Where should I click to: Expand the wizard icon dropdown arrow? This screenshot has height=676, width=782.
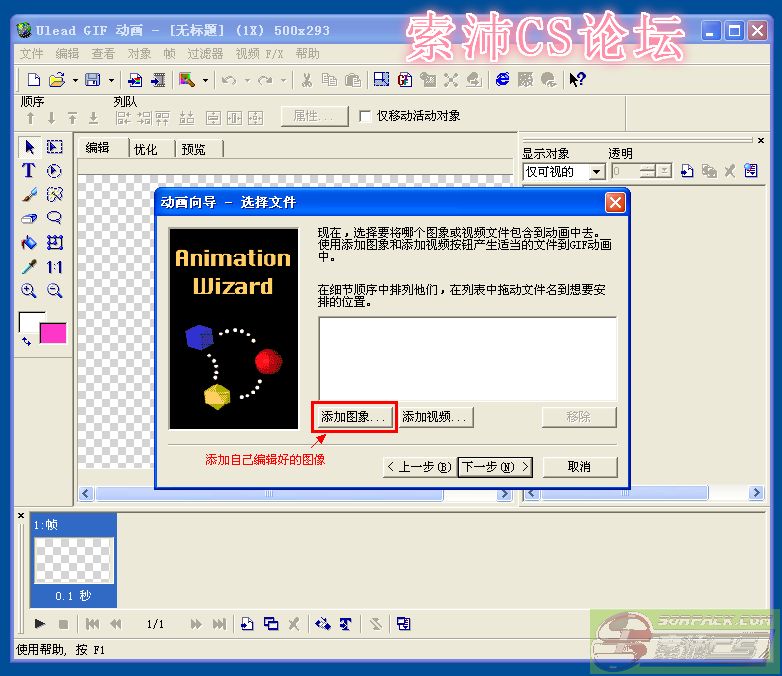pyautogui.click(x=205, y=80)
